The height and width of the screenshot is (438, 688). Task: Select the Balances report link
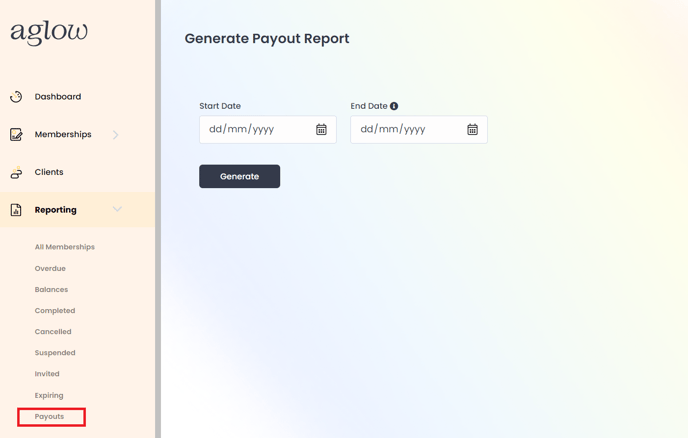51,289
